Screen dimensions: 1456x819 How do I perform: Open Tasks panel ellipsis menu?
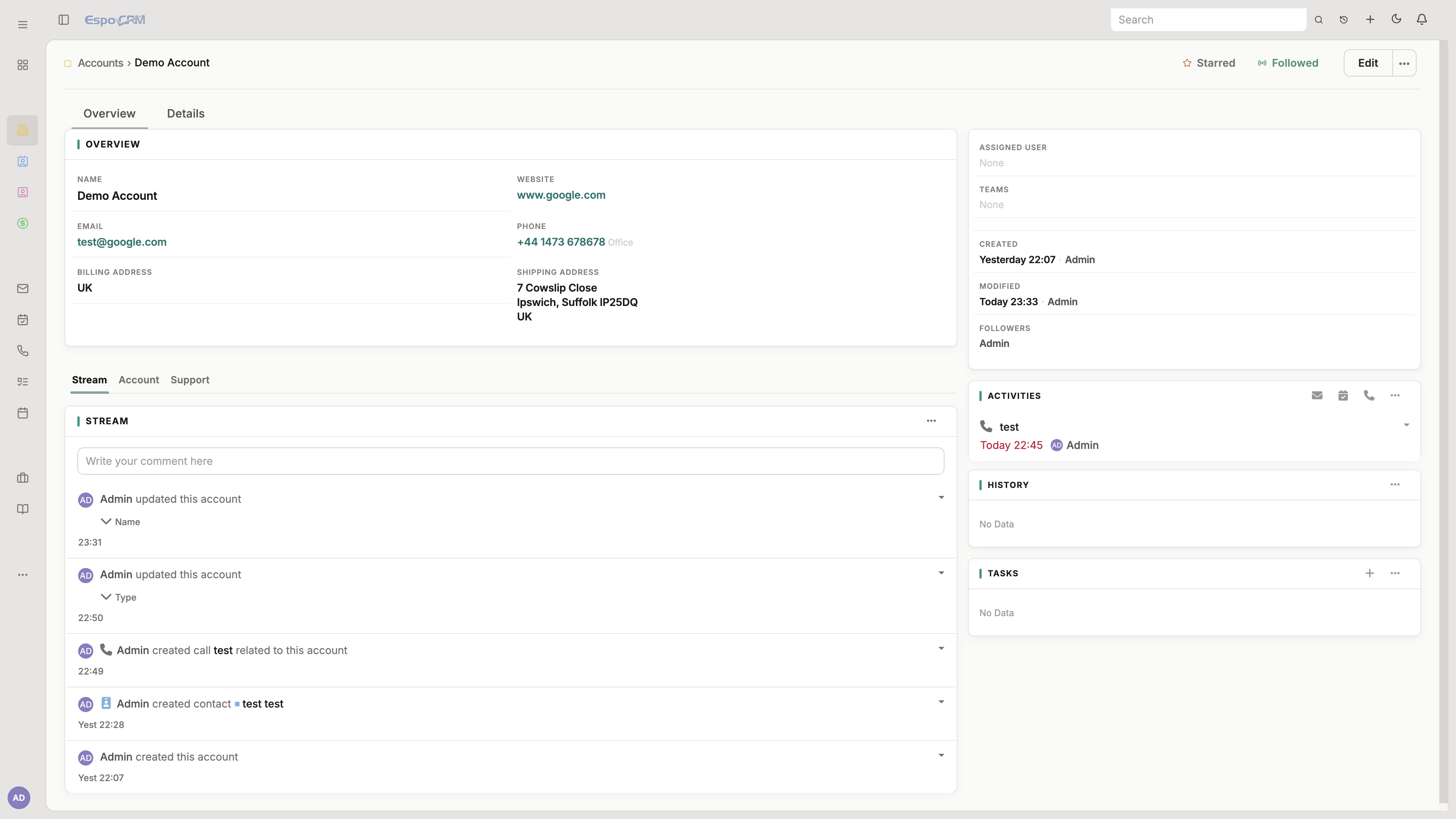click(x=1395, y=573)
